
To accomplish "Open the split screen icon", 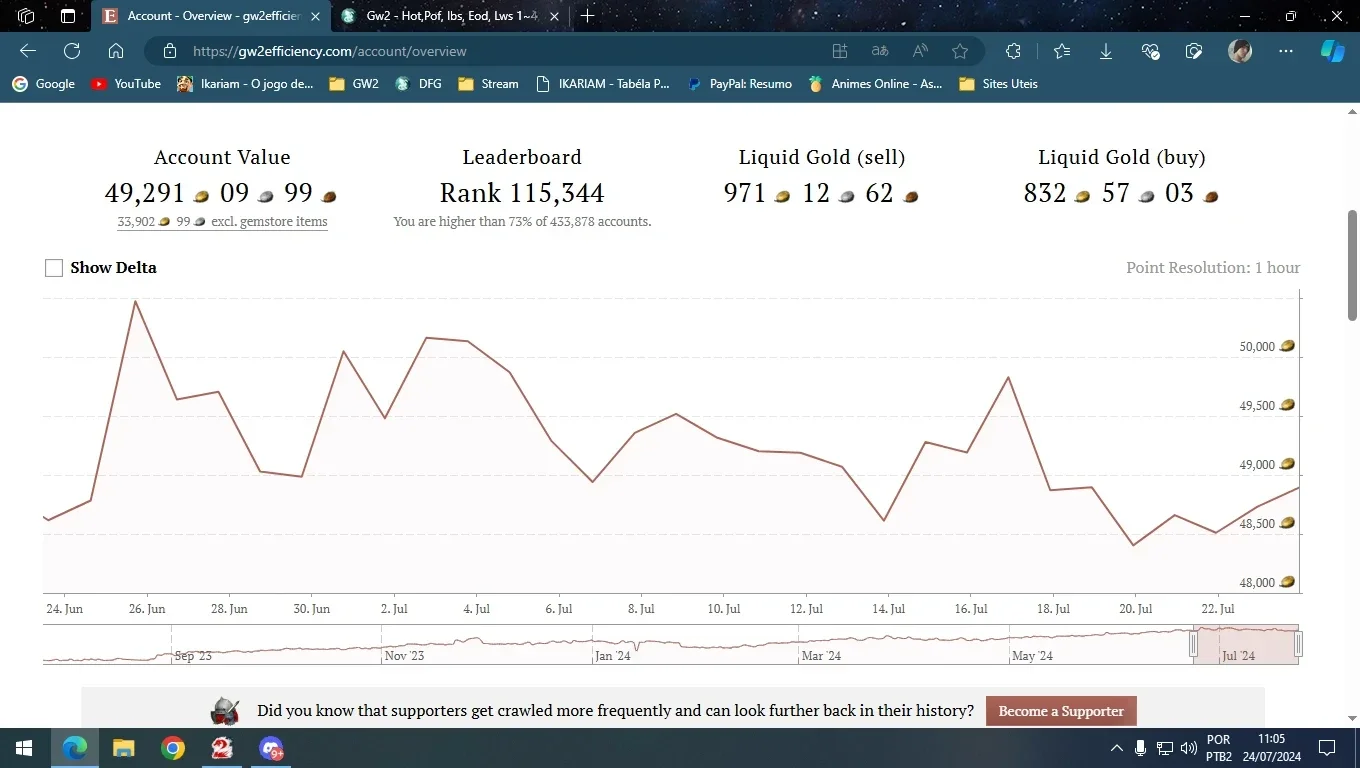I will click(x=840, y=51).
